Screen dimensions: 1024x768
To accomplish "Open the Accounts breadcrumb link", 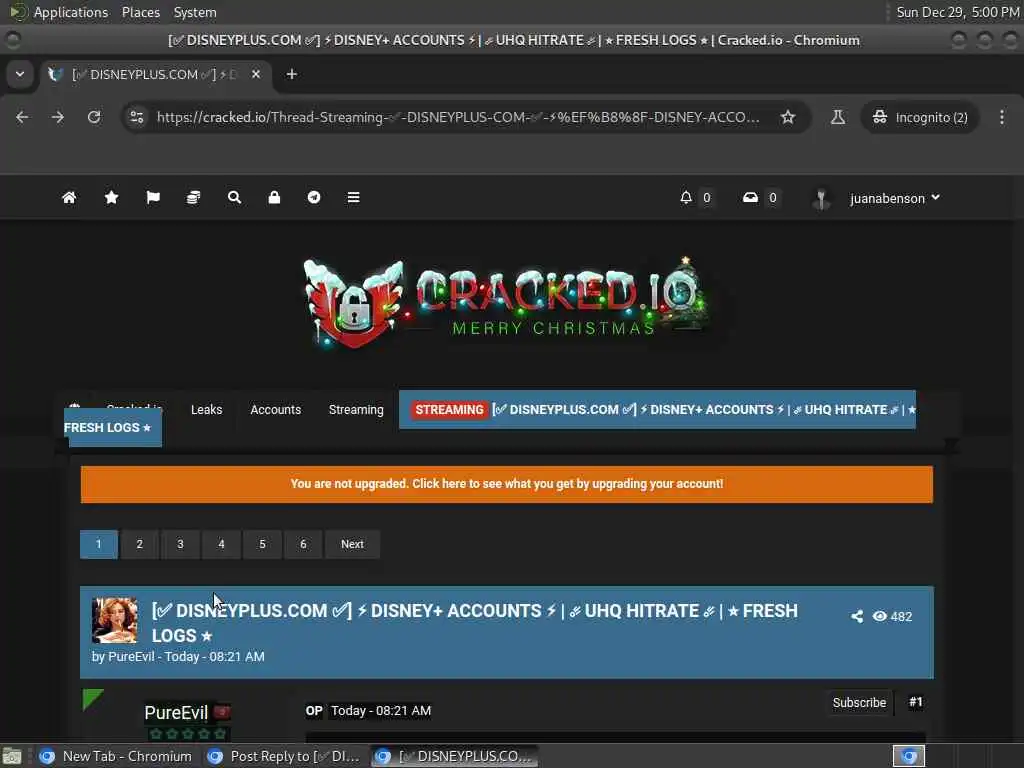I will (276, 409).
